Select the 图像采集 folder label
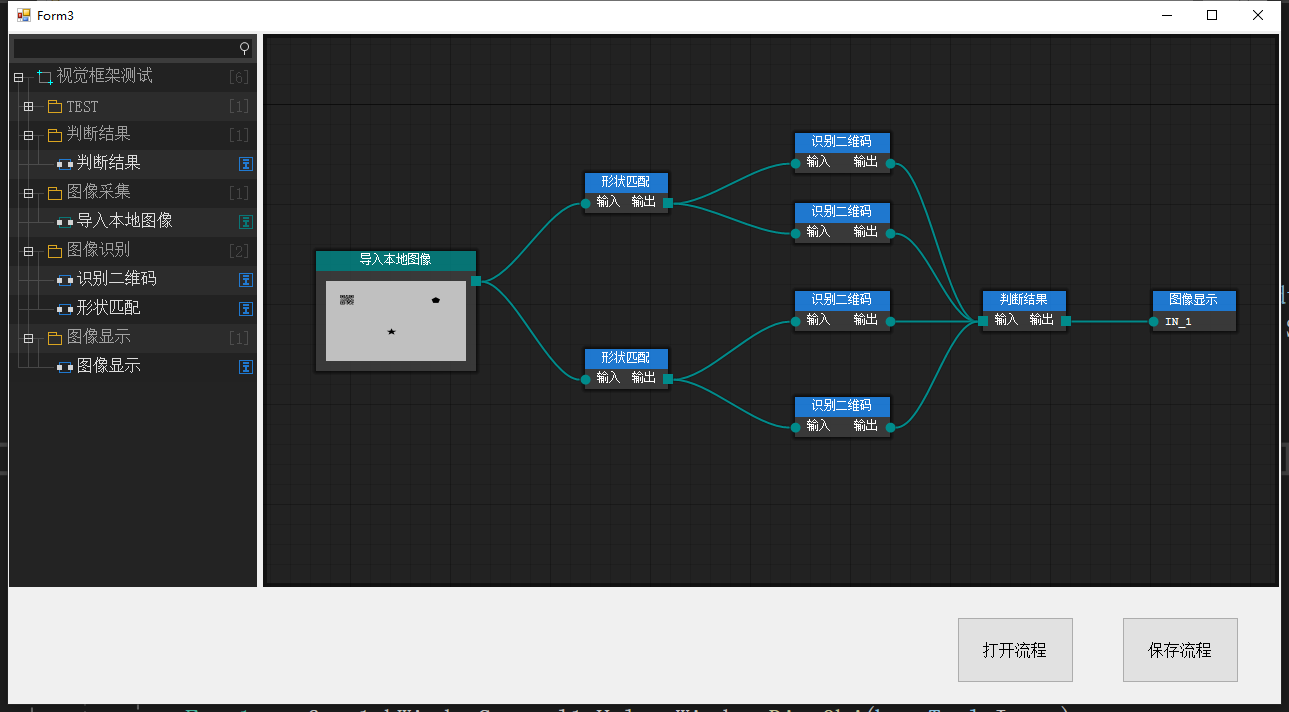 pos(99,192)
